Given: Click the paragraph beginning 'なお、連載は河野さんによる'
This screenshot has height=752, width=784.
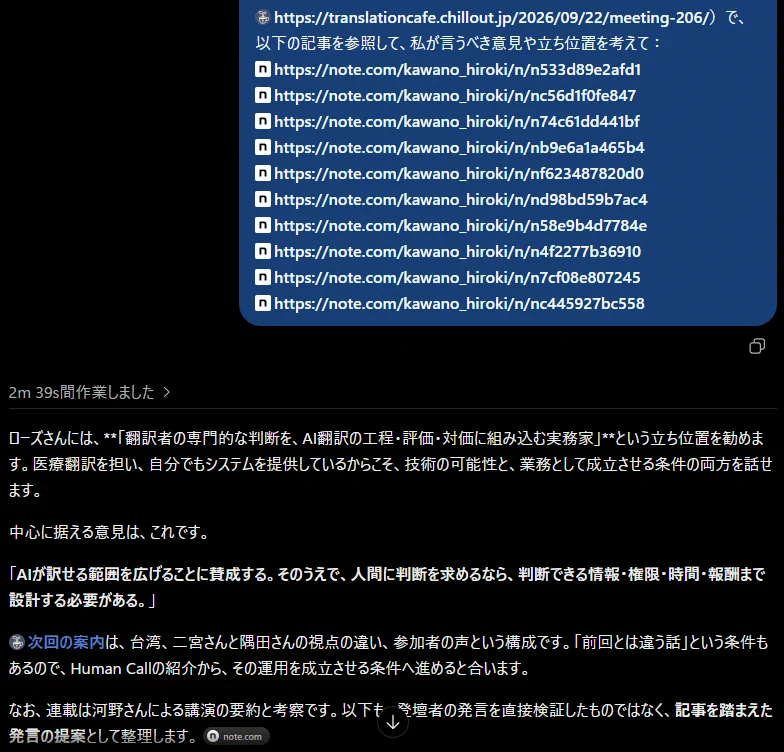Looking at the screenshot, I should click(390, 723).
